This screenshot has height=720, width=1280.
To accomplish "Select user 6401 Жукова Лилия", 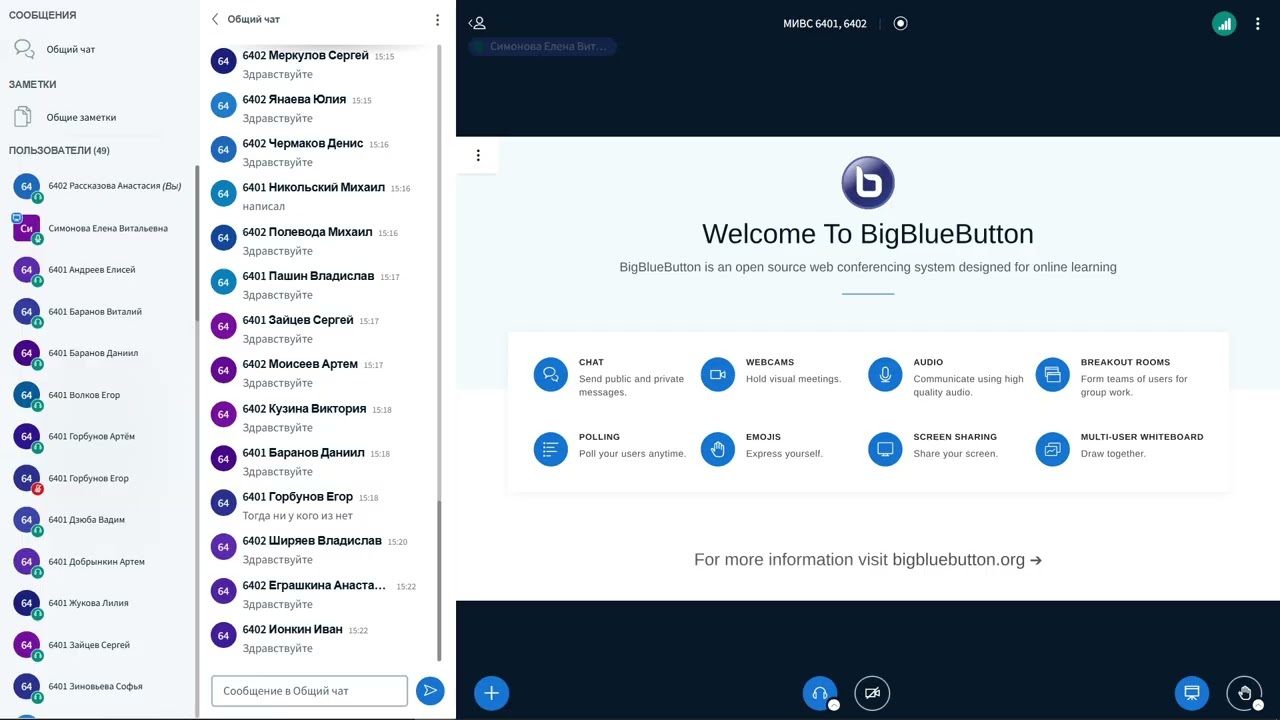I will pyautogui.click(x=100, y=603).
